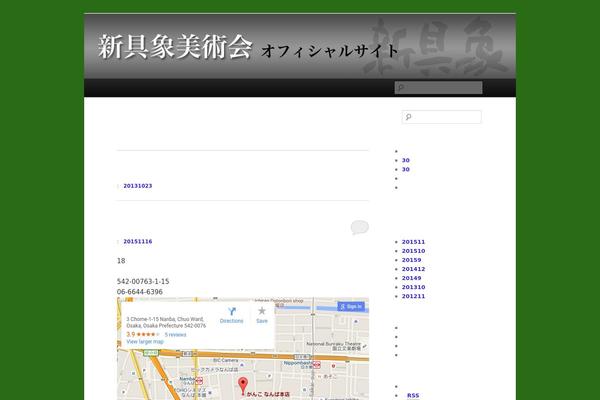
Task: Focus the search field in the dark navigation bar
Action: (x=439, y=88)
